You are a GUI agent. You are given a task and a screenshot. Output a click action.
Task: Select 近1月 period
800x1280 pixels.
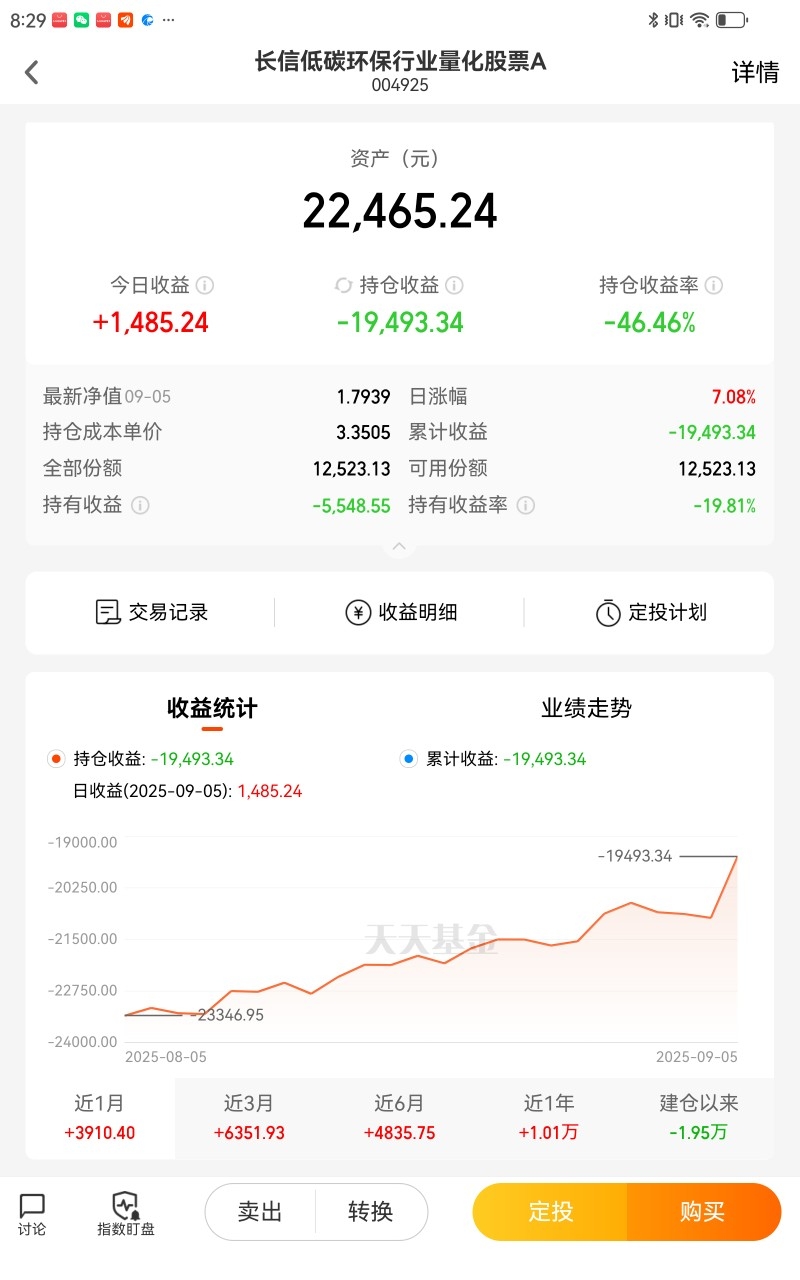[x=100, y=1117]
